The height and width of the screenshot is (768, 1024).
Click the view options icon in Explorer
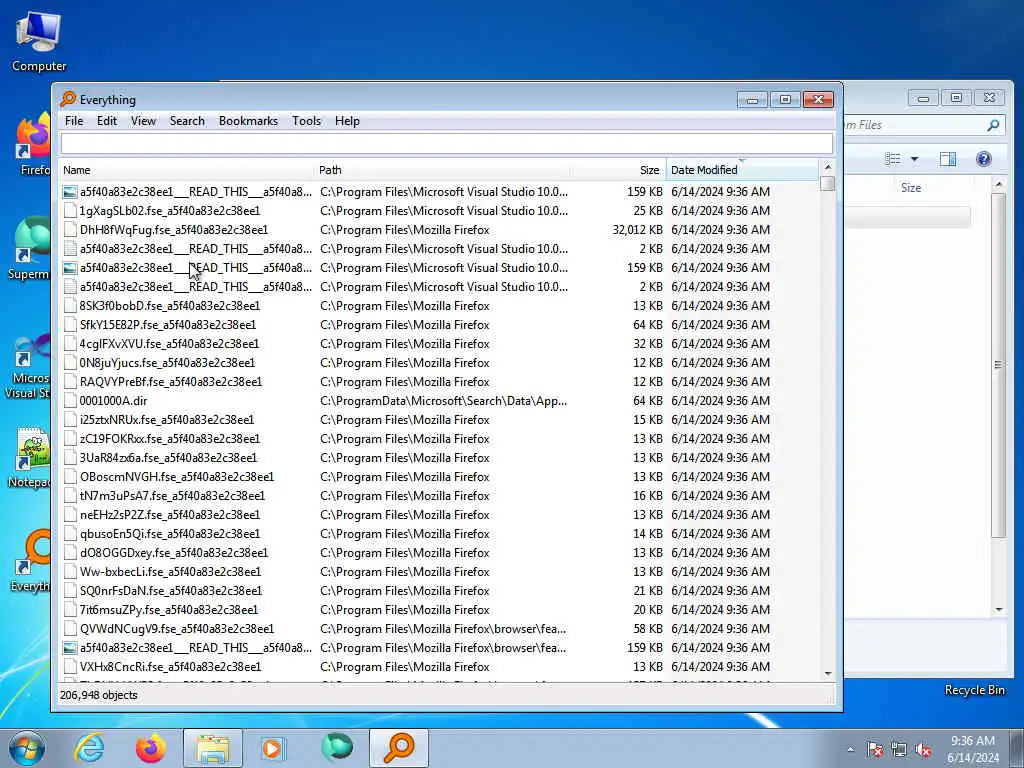click(893, 159)
